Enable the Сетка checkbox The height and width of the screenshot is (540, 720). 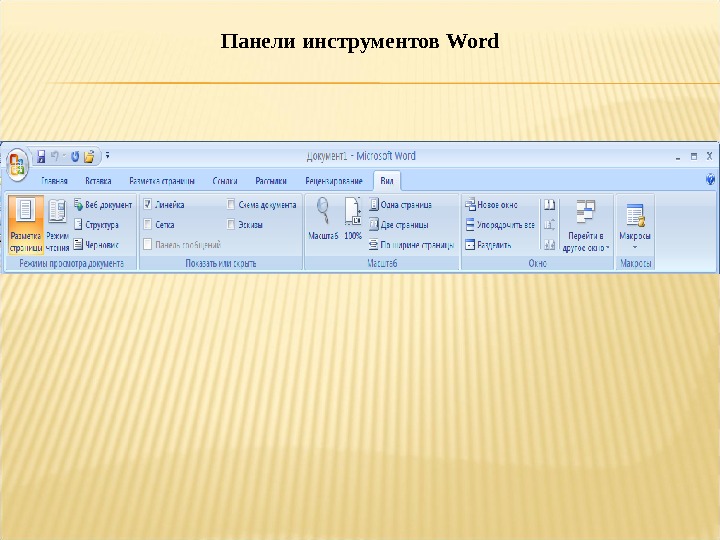(x=147, y=225)
